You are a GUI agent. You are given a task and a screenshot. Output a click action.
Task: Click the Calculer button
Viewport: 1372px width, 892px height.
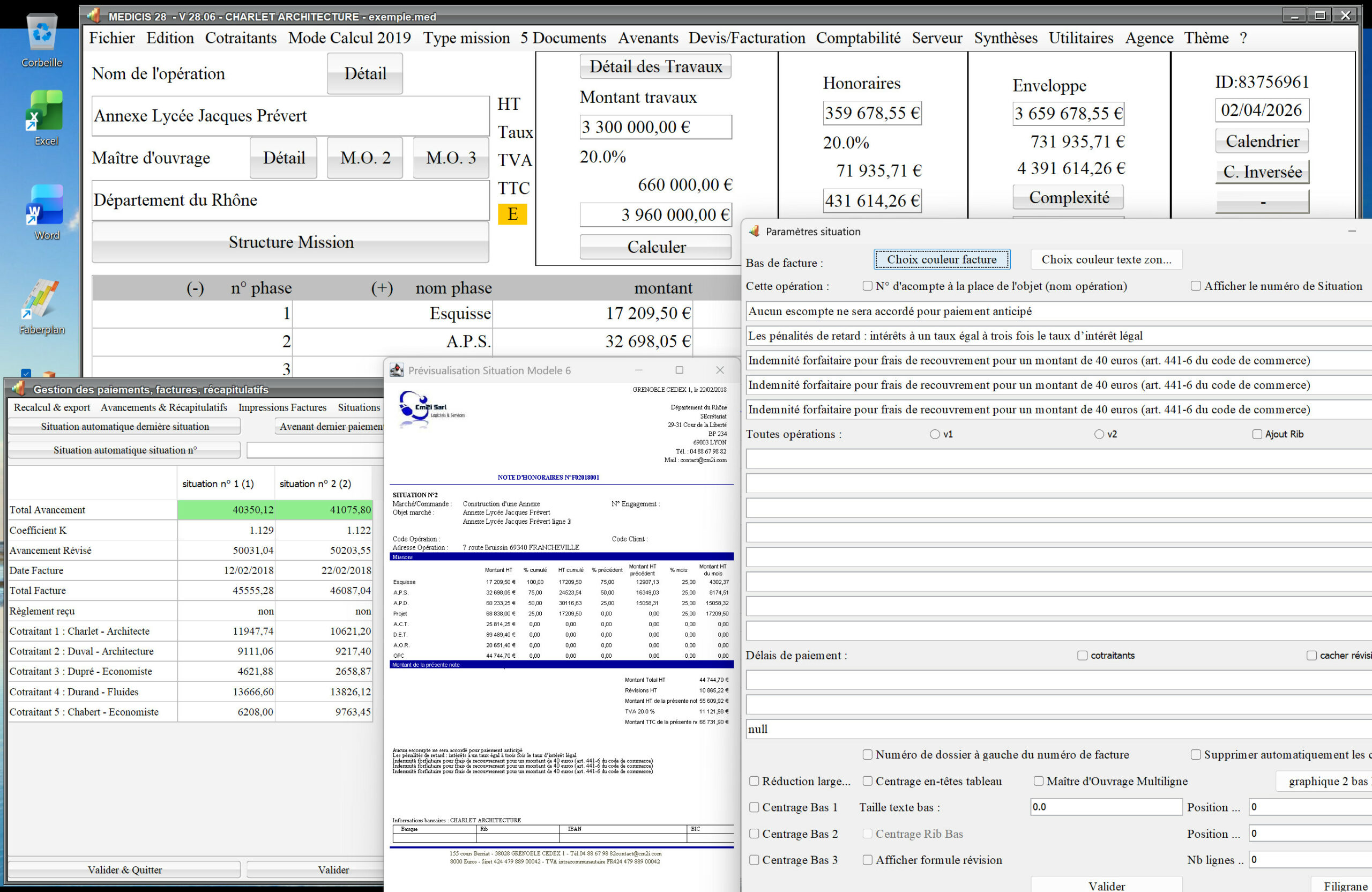pos(655,247)
